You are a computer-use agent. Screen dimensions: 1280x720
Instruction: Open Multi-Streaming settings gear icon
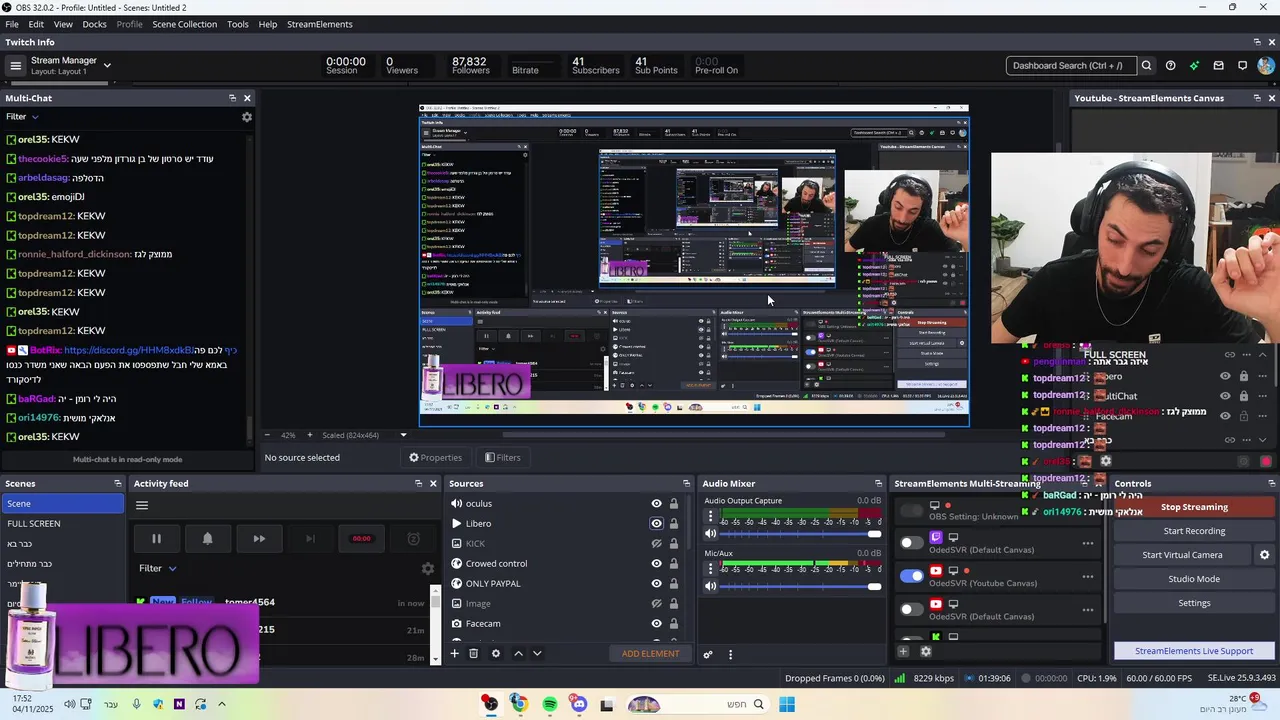[x=926, y=652]
